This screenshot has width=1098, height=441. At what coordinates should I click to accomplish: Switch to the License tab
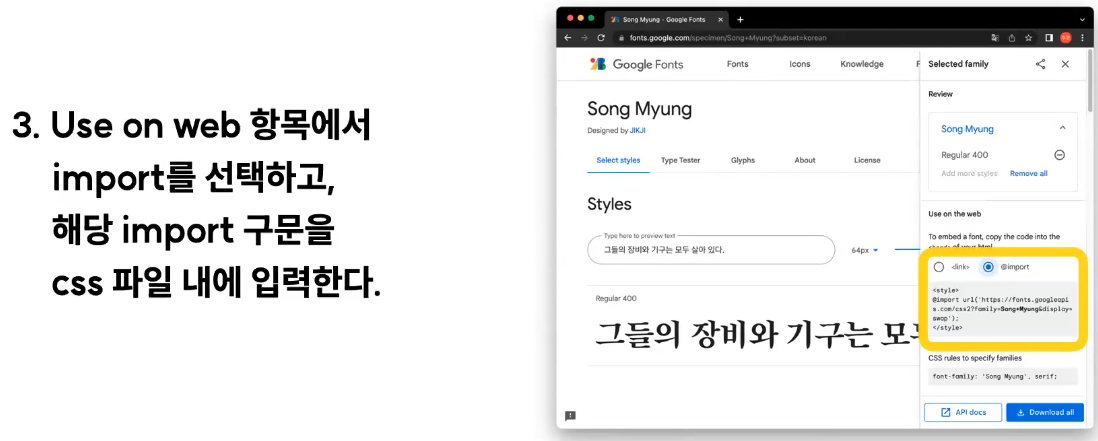(x=867, y=160)
